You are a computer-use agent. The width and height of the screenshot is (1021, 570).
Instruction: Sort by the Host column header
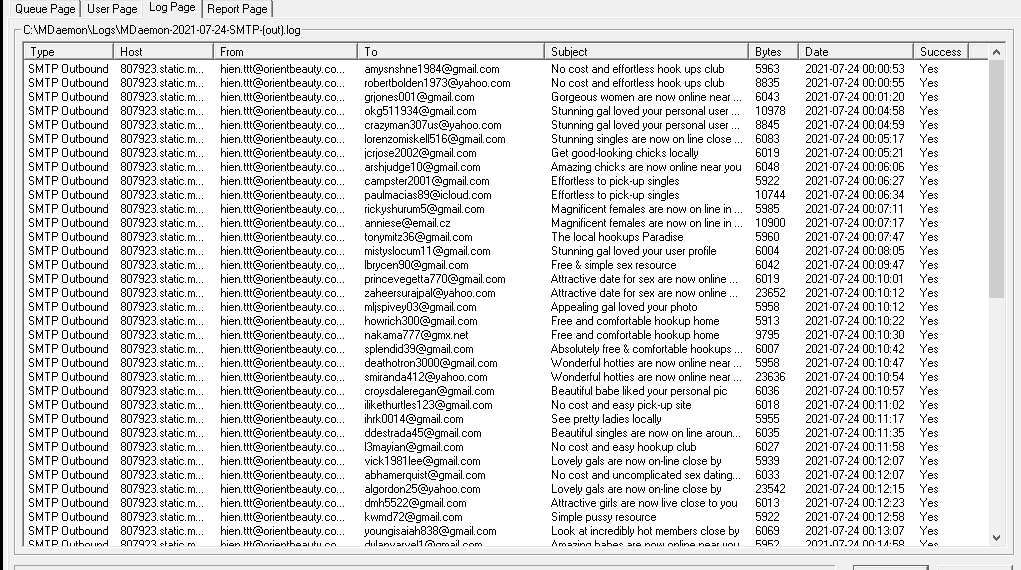point(163,51)
